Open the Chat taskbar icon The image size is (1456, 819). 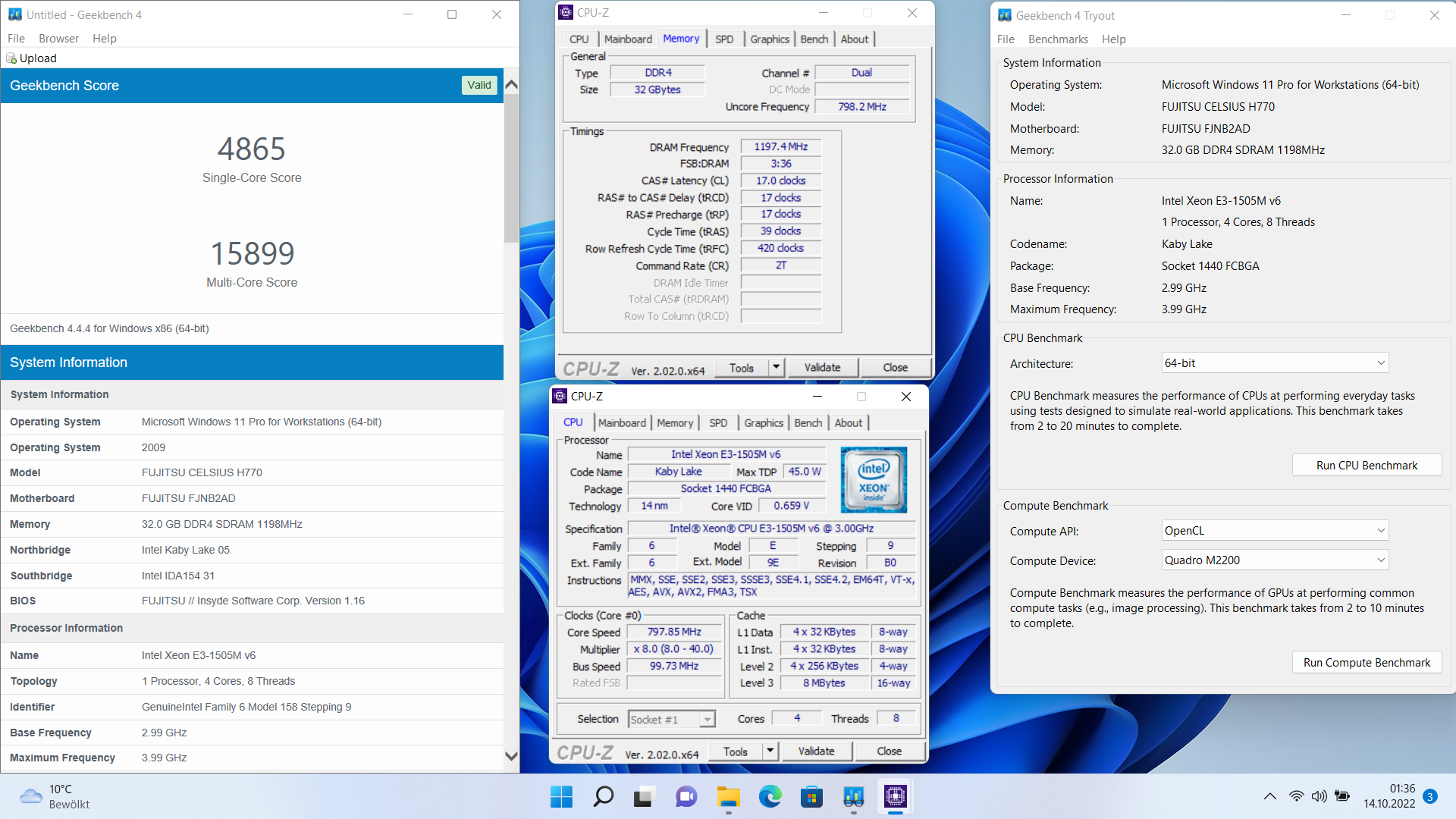(686, 797)
